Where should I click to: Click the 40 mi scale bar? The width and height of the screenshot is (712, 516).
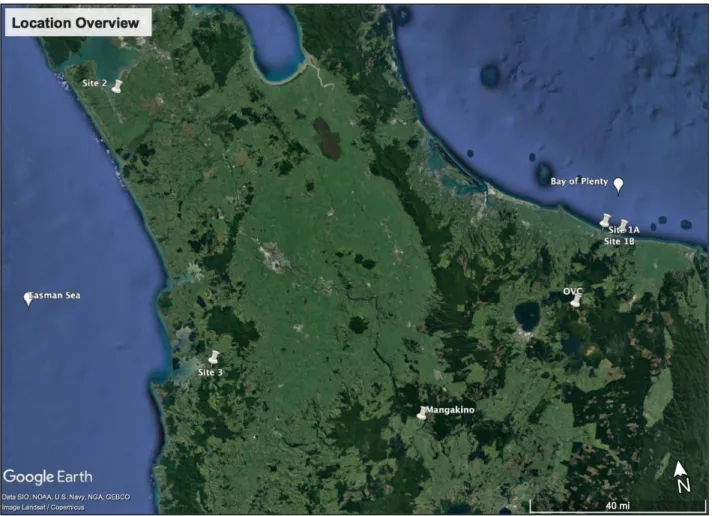coord(618,505)
